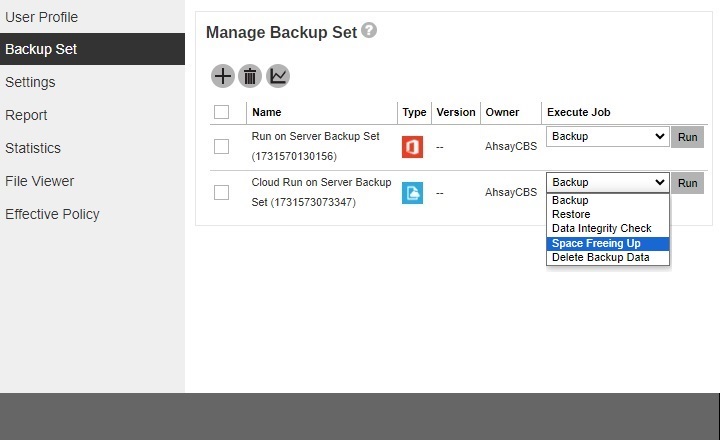The width and height of the screenshot is (720, 440).
Task: Choose Space Freeing Up from the list
Action: point(596,243)
